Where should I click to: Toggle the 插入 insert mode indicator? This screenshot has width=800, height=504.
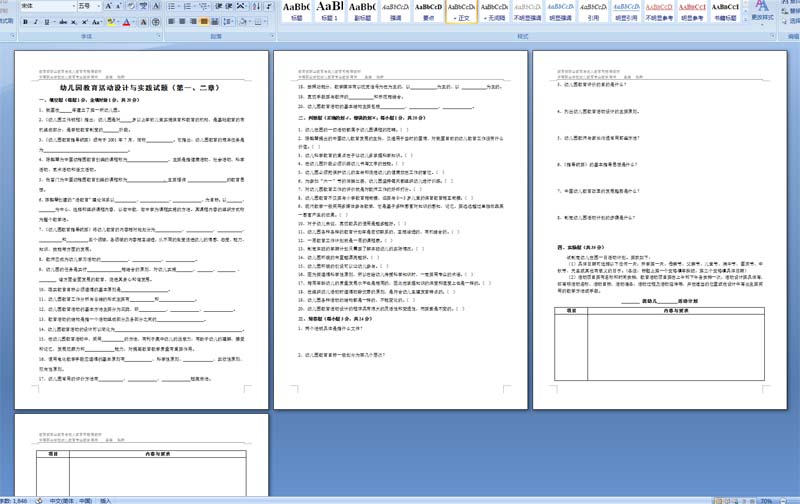[x=106, y=501]
